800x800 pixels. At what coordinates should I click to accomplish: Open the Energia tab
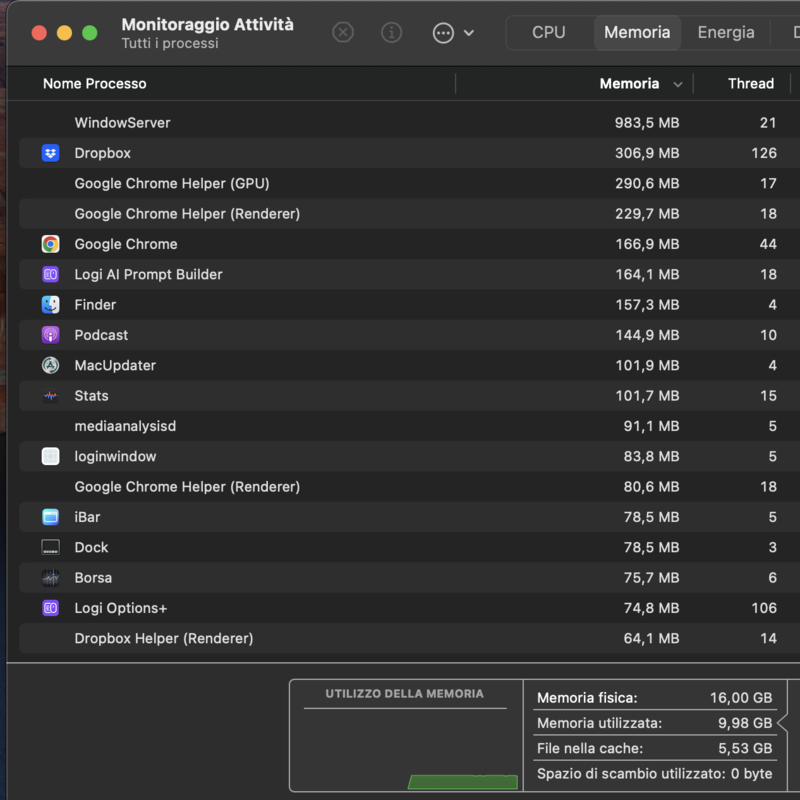click(x=726, y=33)
